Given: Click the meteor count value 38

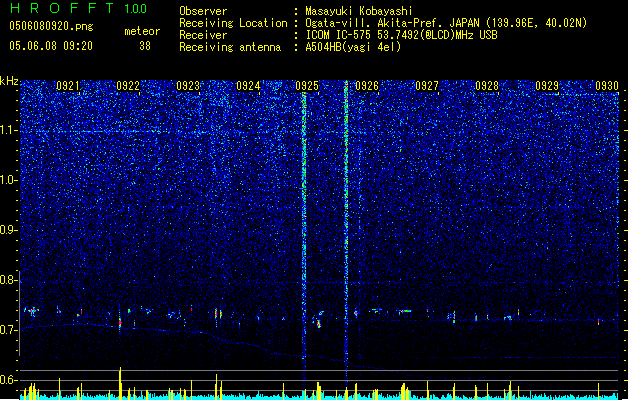Looking at the screenshot, I should point(145,46).
